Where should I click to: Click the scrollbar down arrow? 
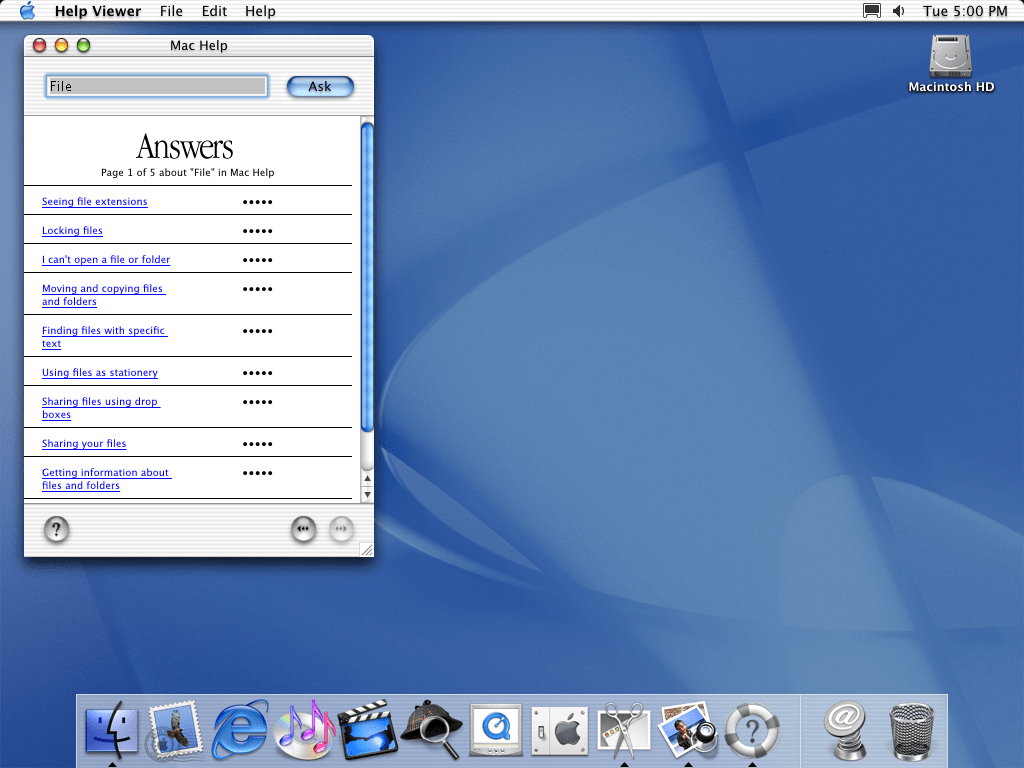[368, 494]
